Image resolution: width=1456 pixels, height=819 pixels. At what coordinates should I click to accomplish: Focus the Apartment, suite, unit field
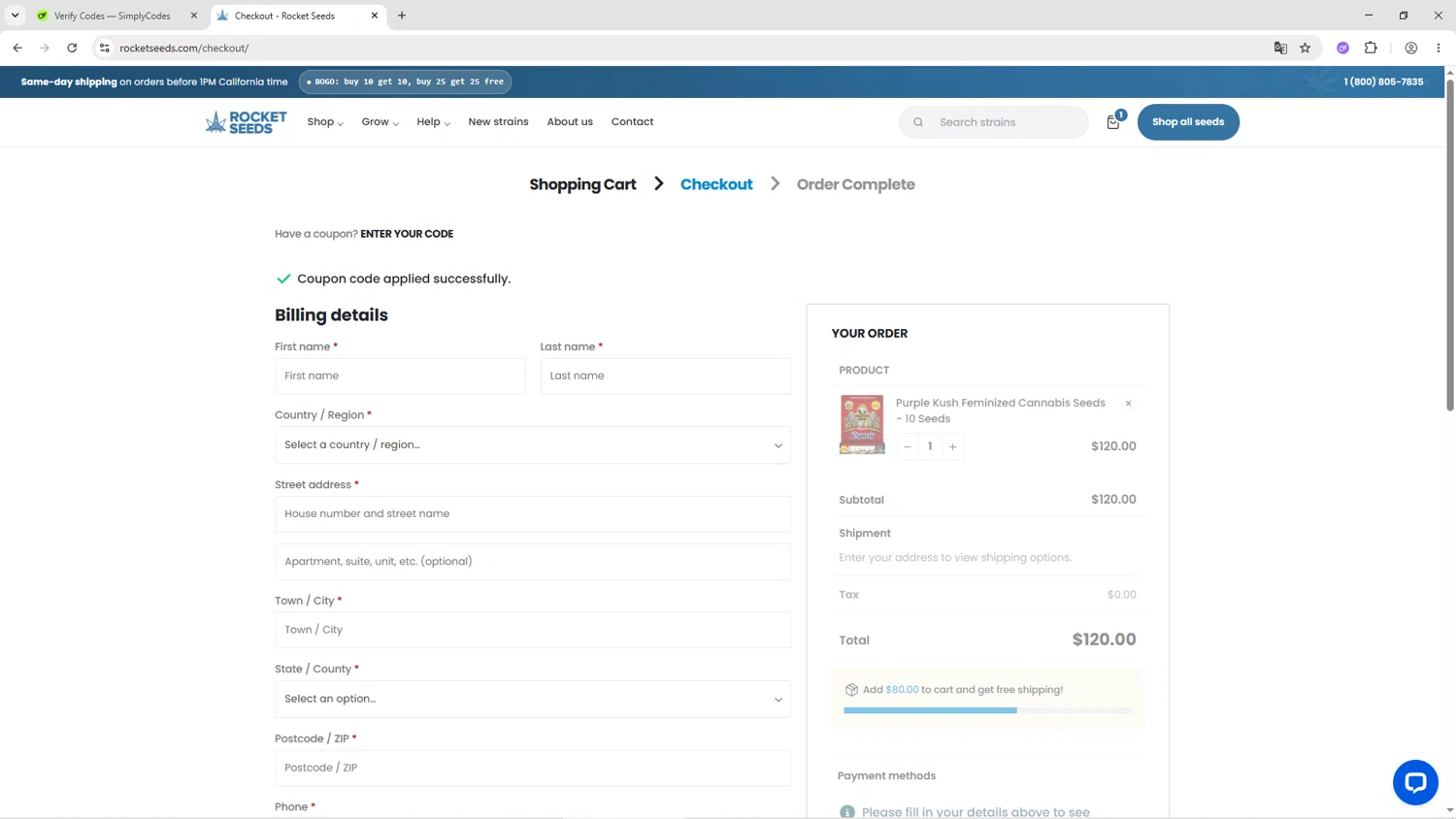(533, 562)
